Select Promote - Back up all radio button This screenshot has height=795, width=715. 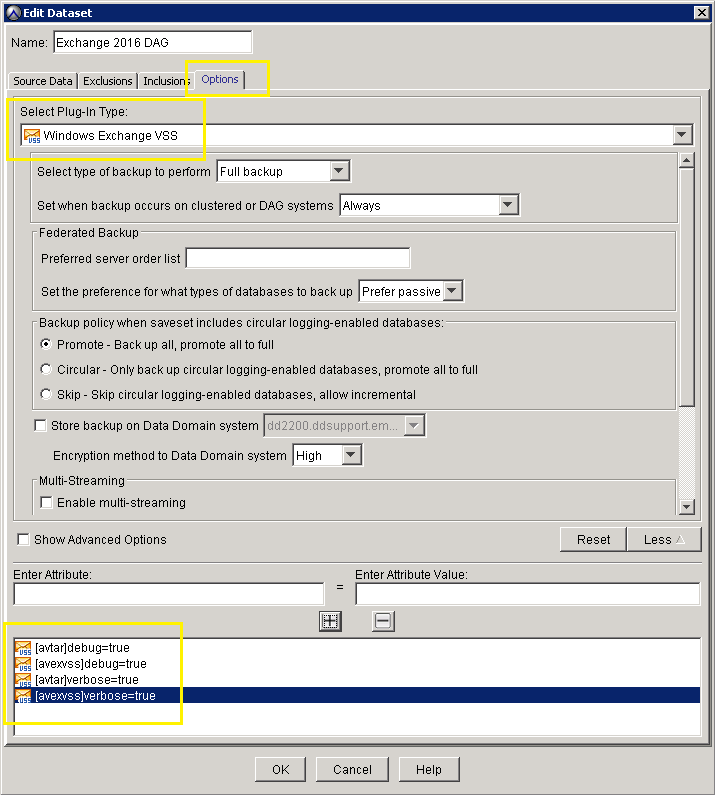(46, 344)
